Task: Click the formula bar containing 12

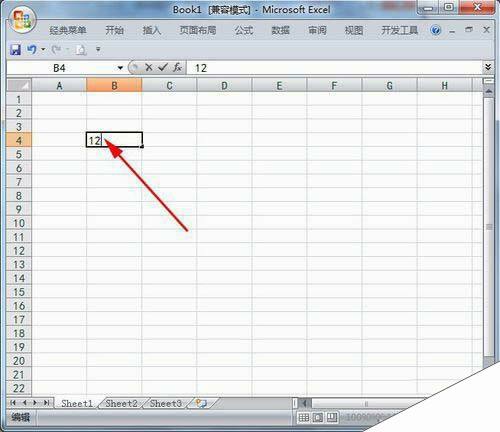Action: (x=334, y=68)
